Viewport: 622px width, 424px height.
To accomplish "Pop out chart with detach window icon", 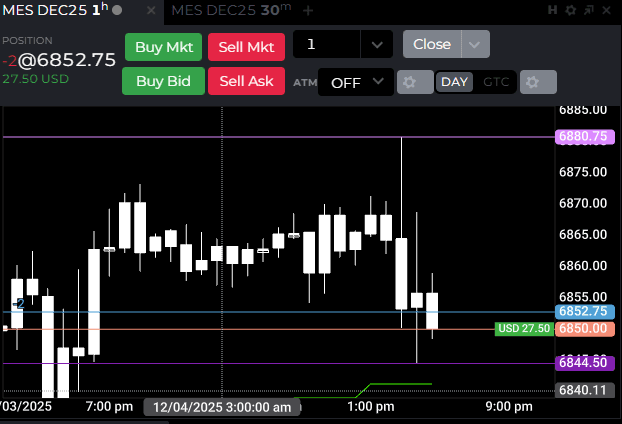I will (589, 10).
